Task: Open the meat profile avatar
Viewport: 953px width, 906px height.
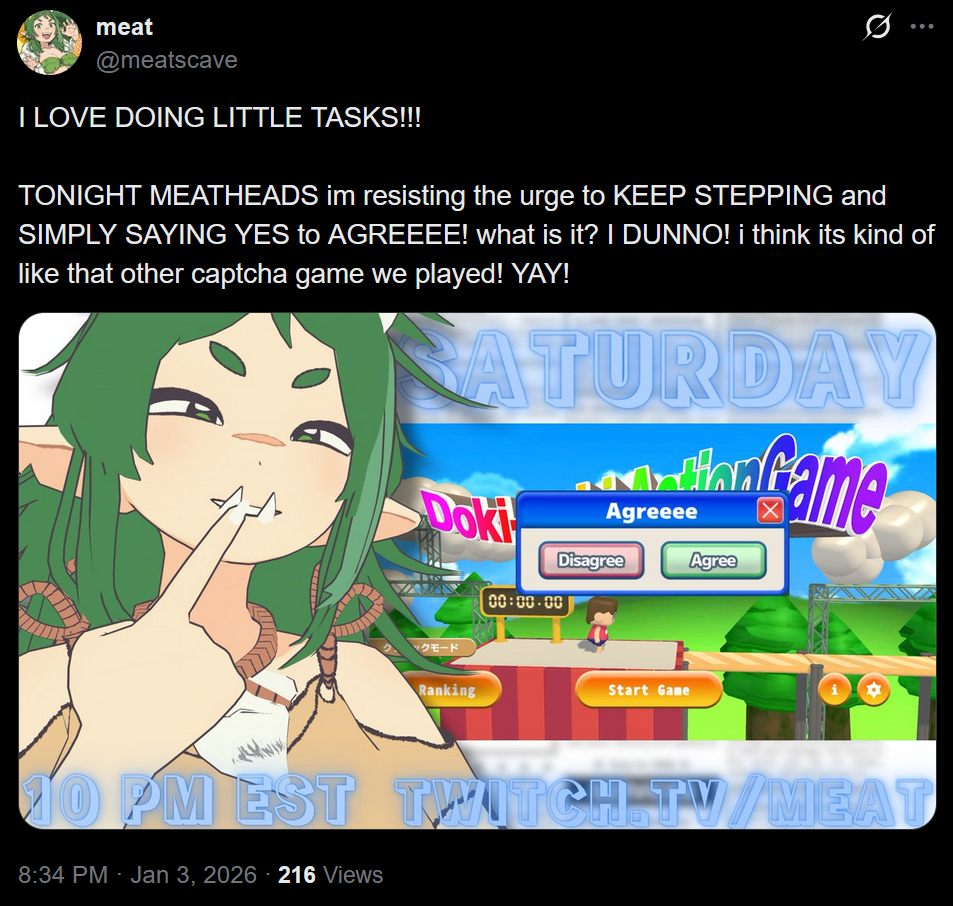Action: coord(49,43)
